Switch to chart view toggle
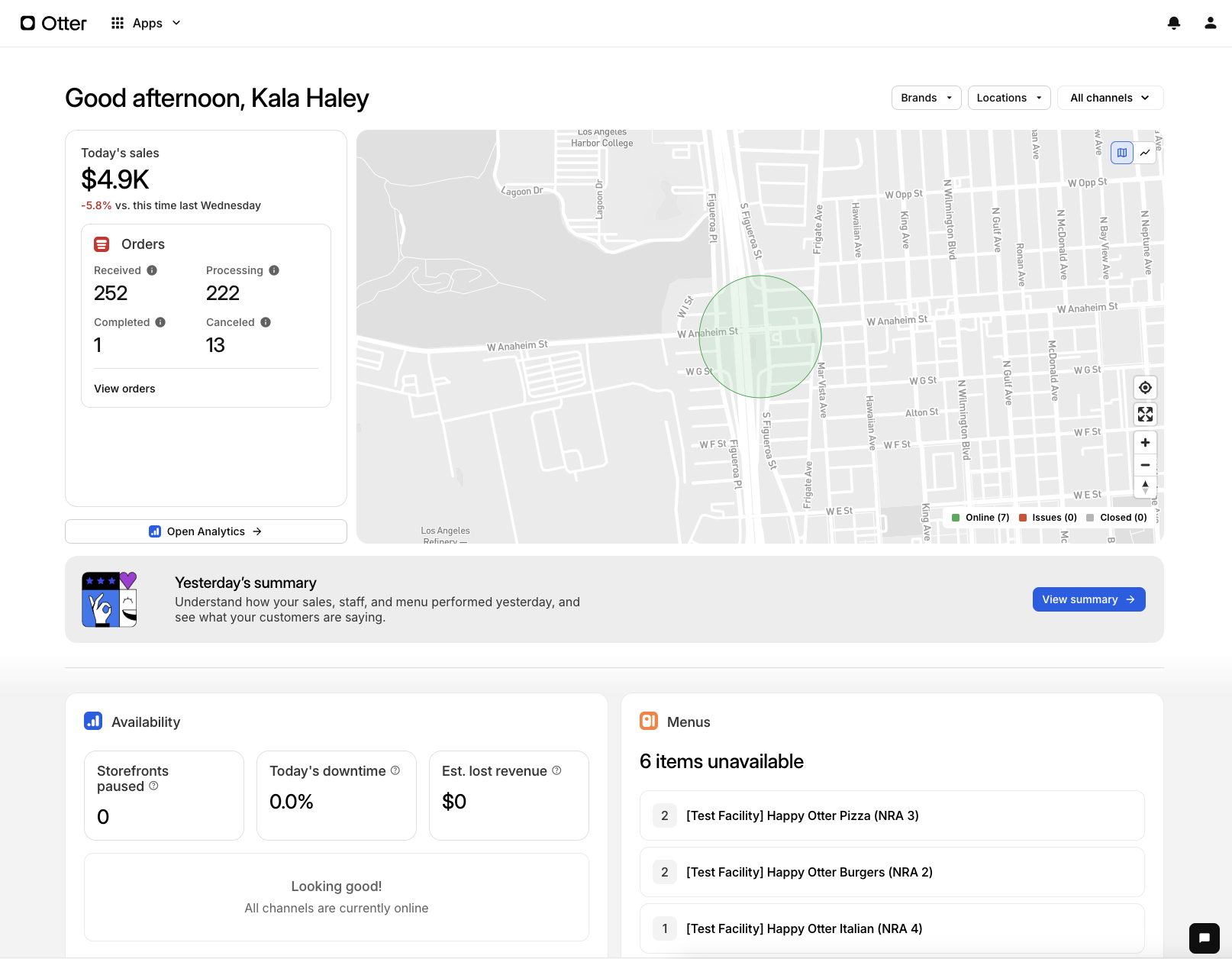This screenshot has width=1232, height=959. coord(1145,153)
